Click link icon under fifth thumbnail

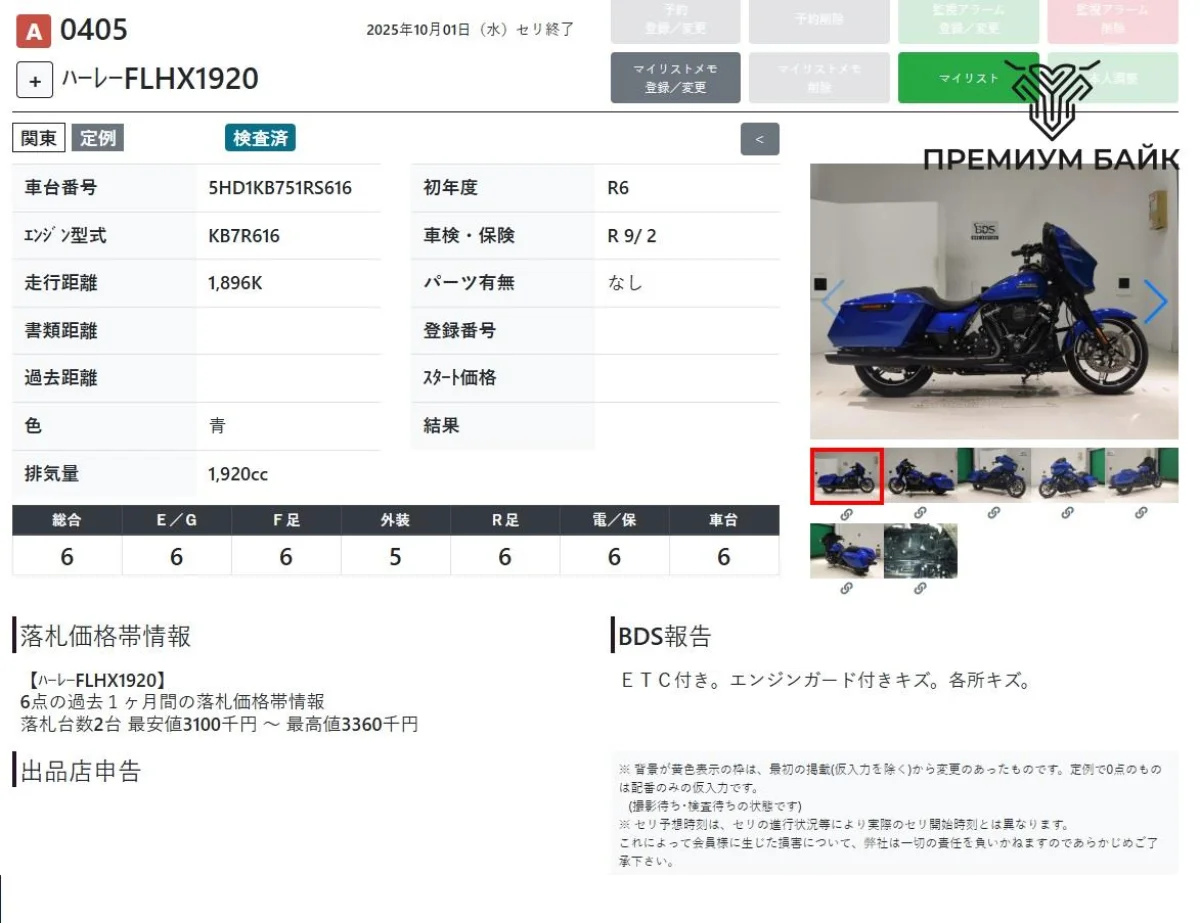(x=1141, y=513)
